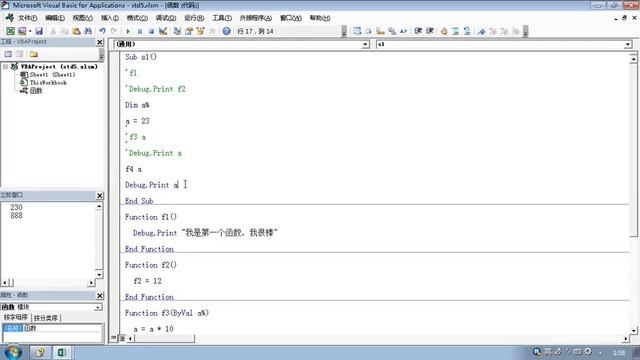Screen dimensions: 640x360
Task: Save the workbook with the floppy icon
Action: 39,31
